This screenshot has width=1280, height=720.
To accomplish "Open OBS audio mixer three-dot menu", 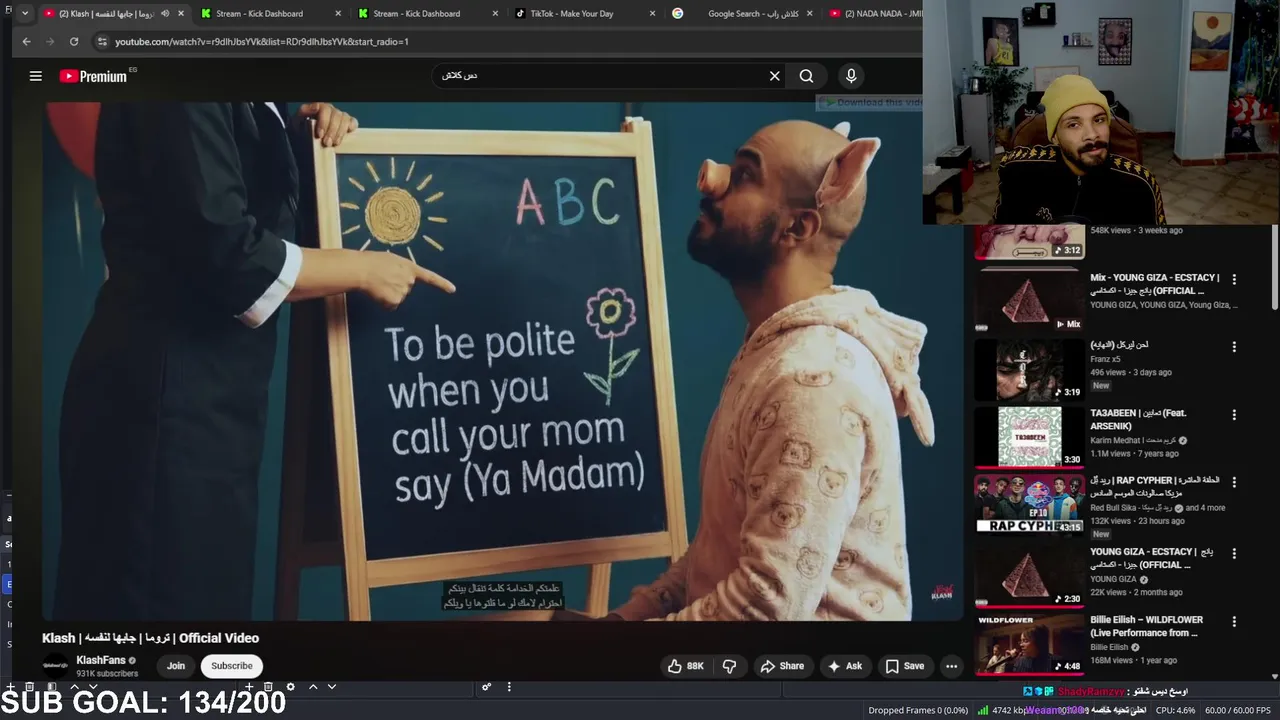I will [x=509, y=687].
